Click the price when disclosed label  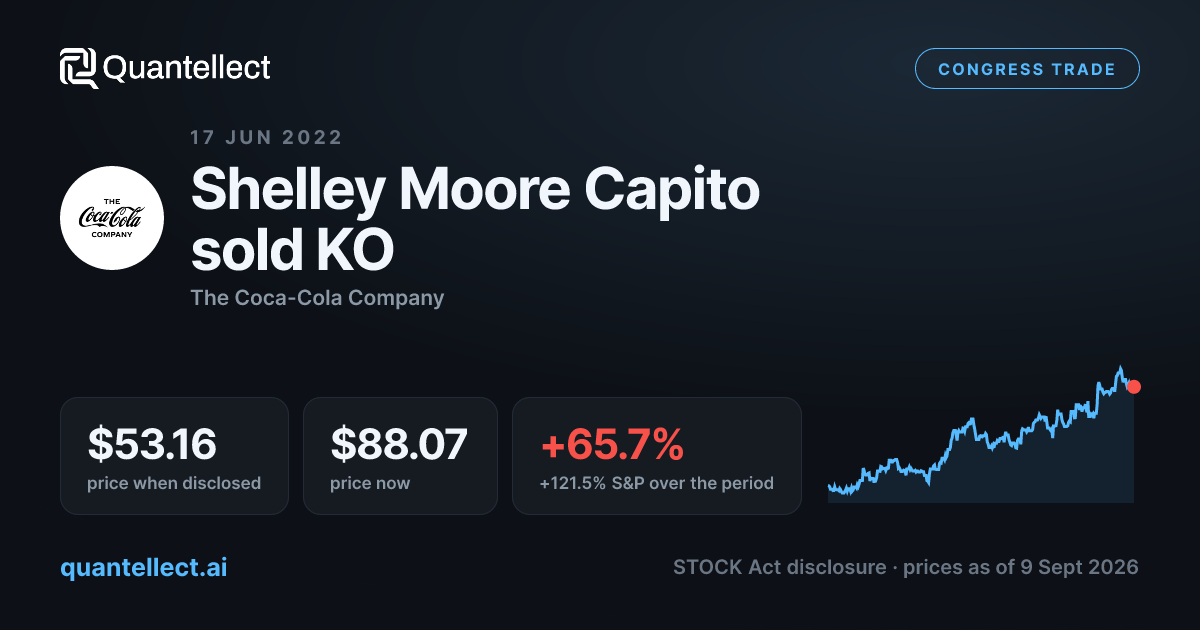click(174, 483)
